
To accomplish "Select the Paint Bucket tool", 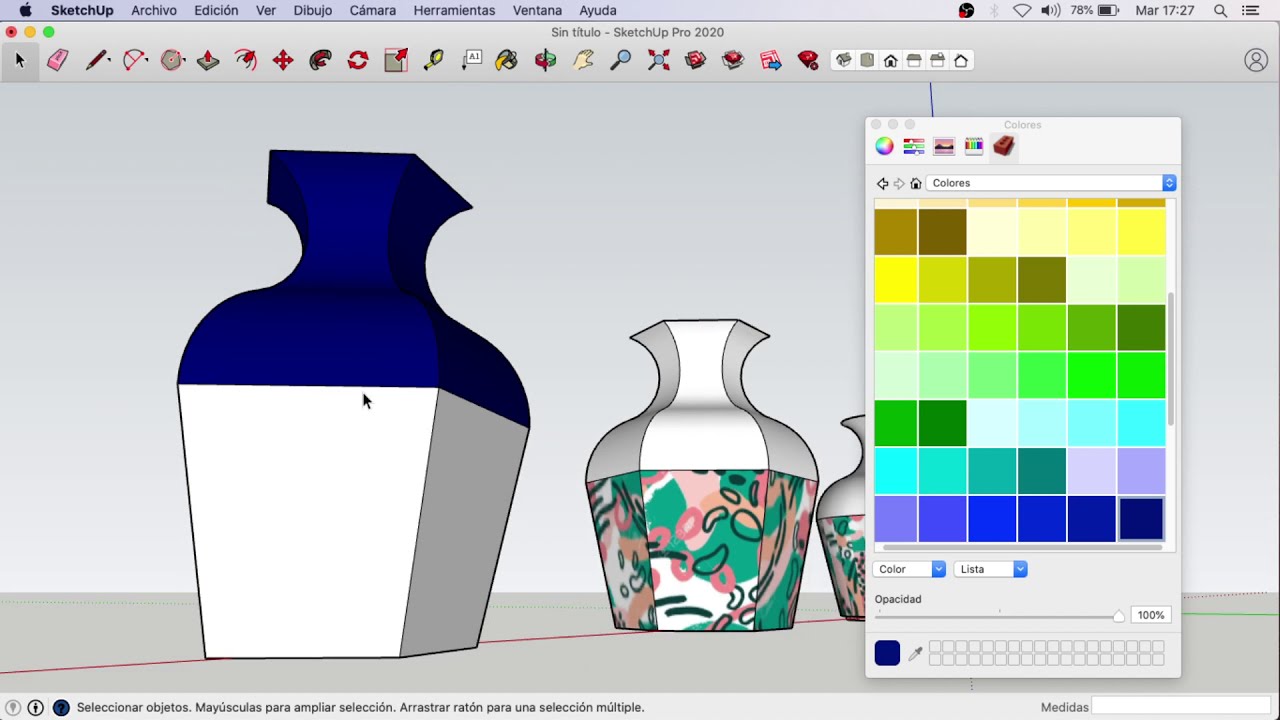I will click(x=507, y=61).
